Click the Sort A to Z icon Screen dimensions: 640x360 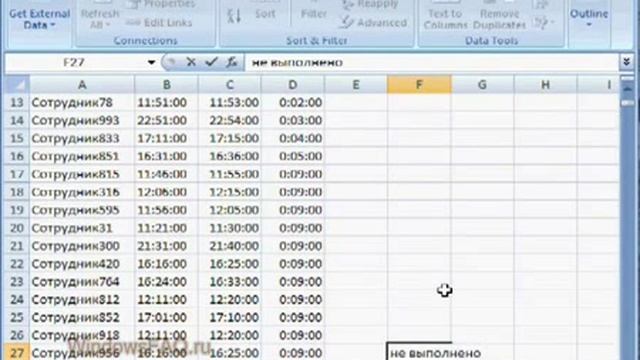(x=234, y=16)
